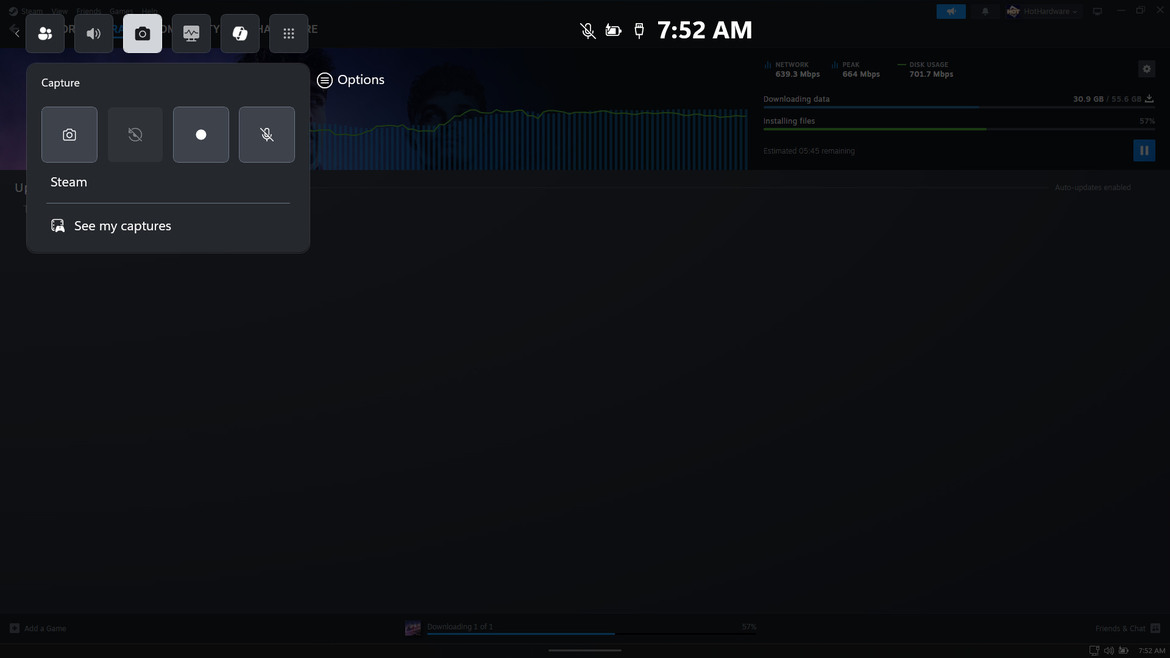1170x658 pixels.
Task: Collapse Game Bar with the left chevron
Action: click(16, 33)
